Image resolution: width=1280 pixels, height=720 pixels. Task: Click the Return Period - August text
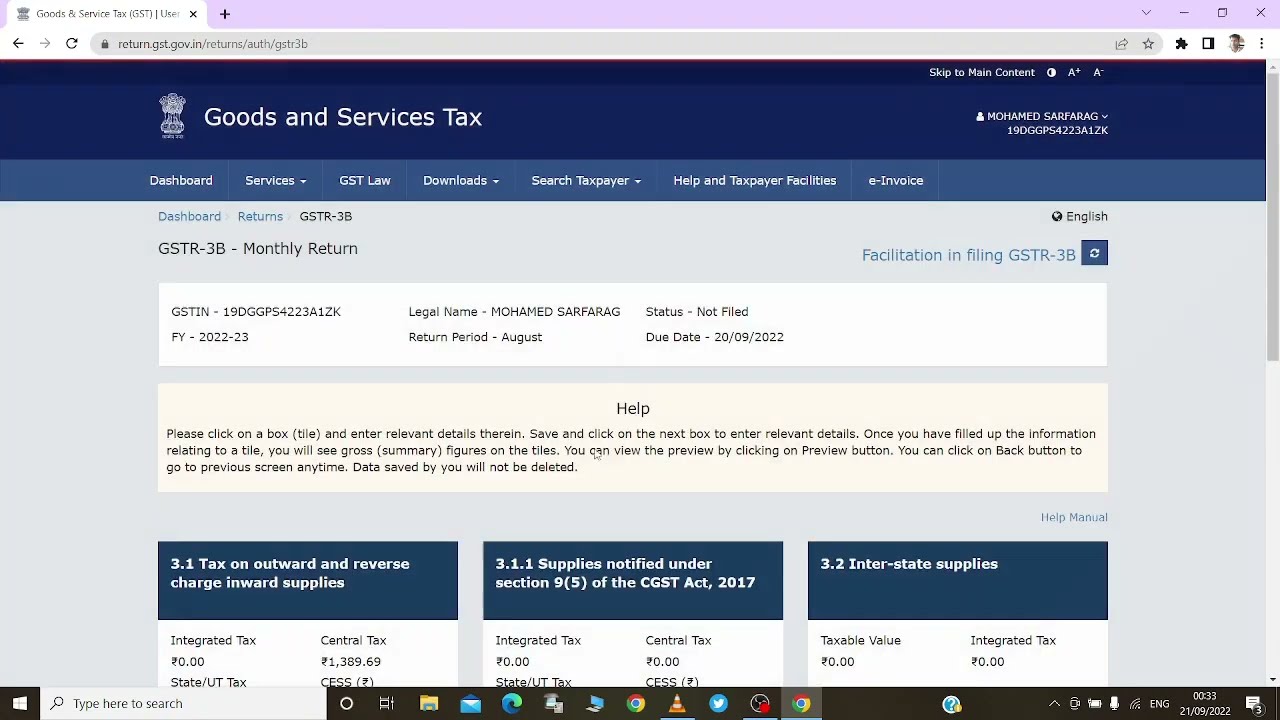[475, 337]
